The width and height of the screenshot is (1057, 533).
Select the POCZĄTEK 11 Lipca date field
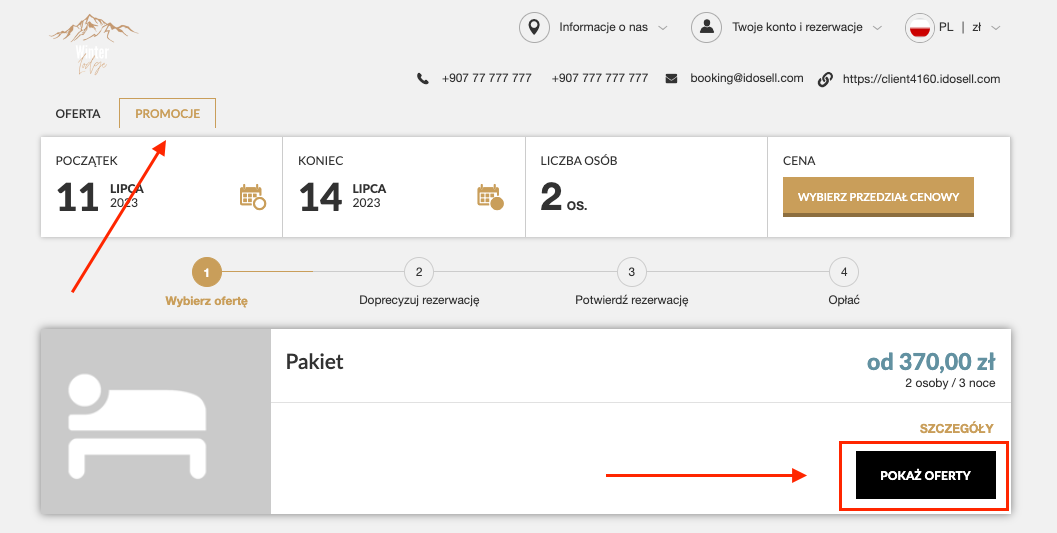(162, 187)
